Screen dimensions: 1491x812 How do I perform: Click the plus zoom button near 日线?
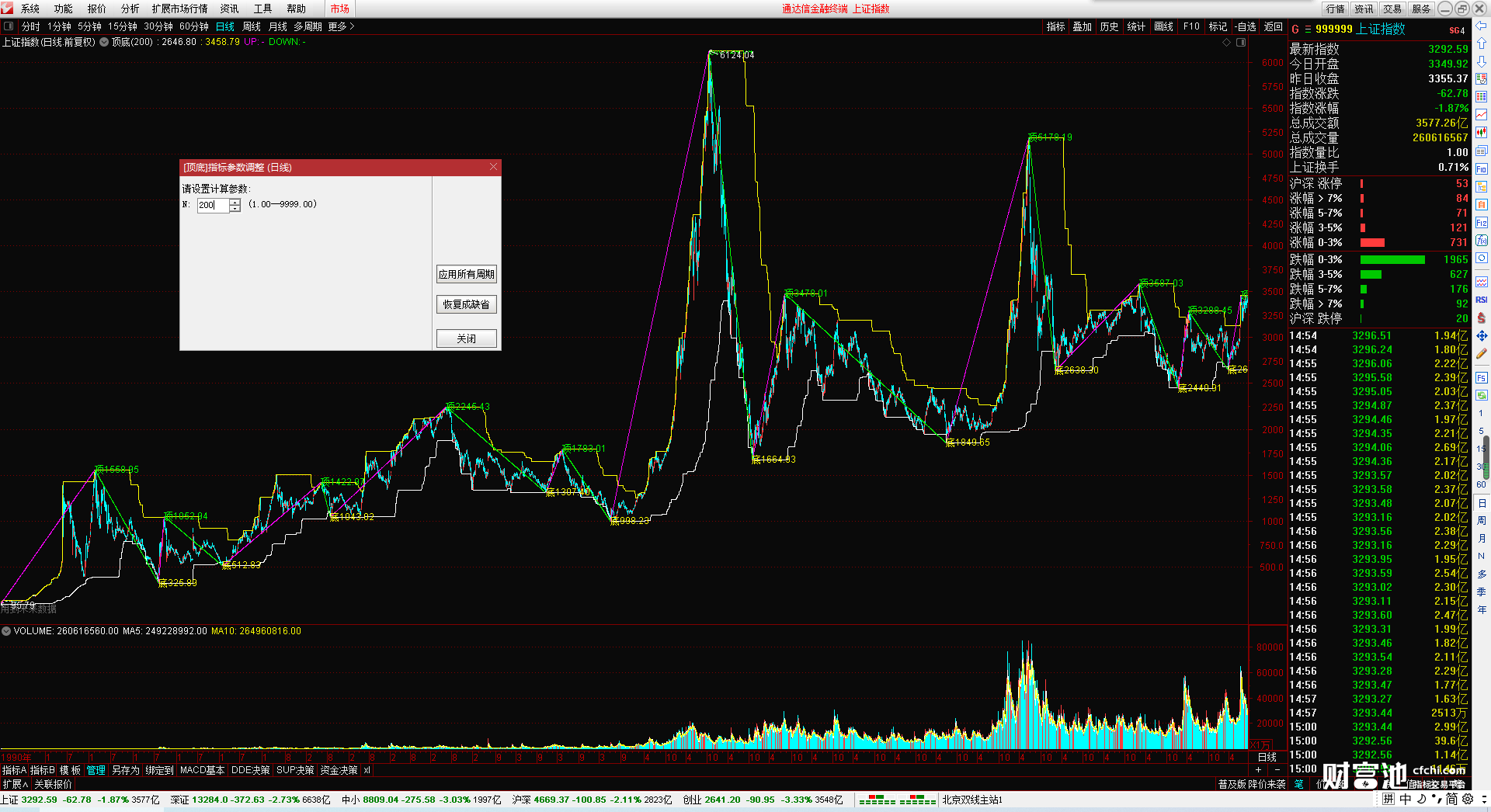1259,770
